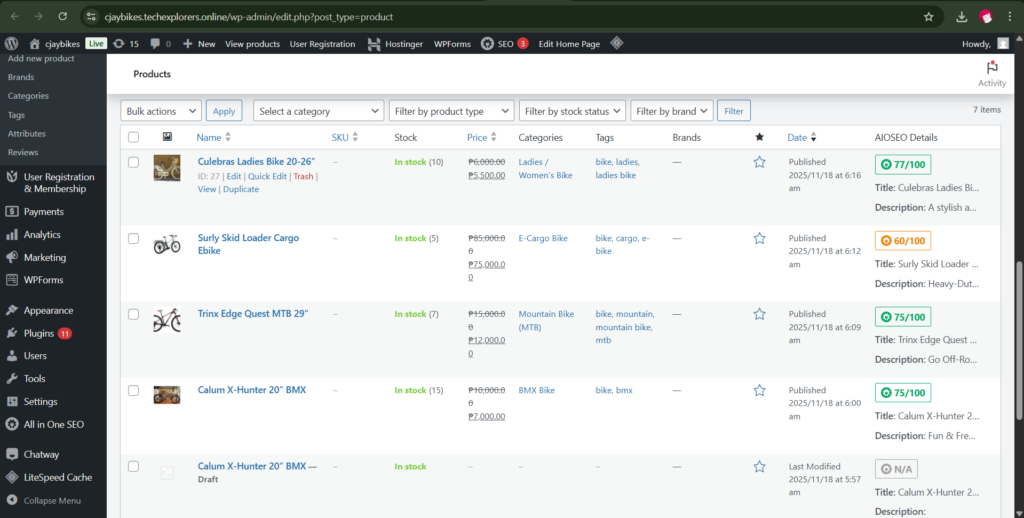This screenshot has height=518, width=1024.
Task: Mark Trinx Edge Quest MTB as featured
Action: (x=759, y=314)
